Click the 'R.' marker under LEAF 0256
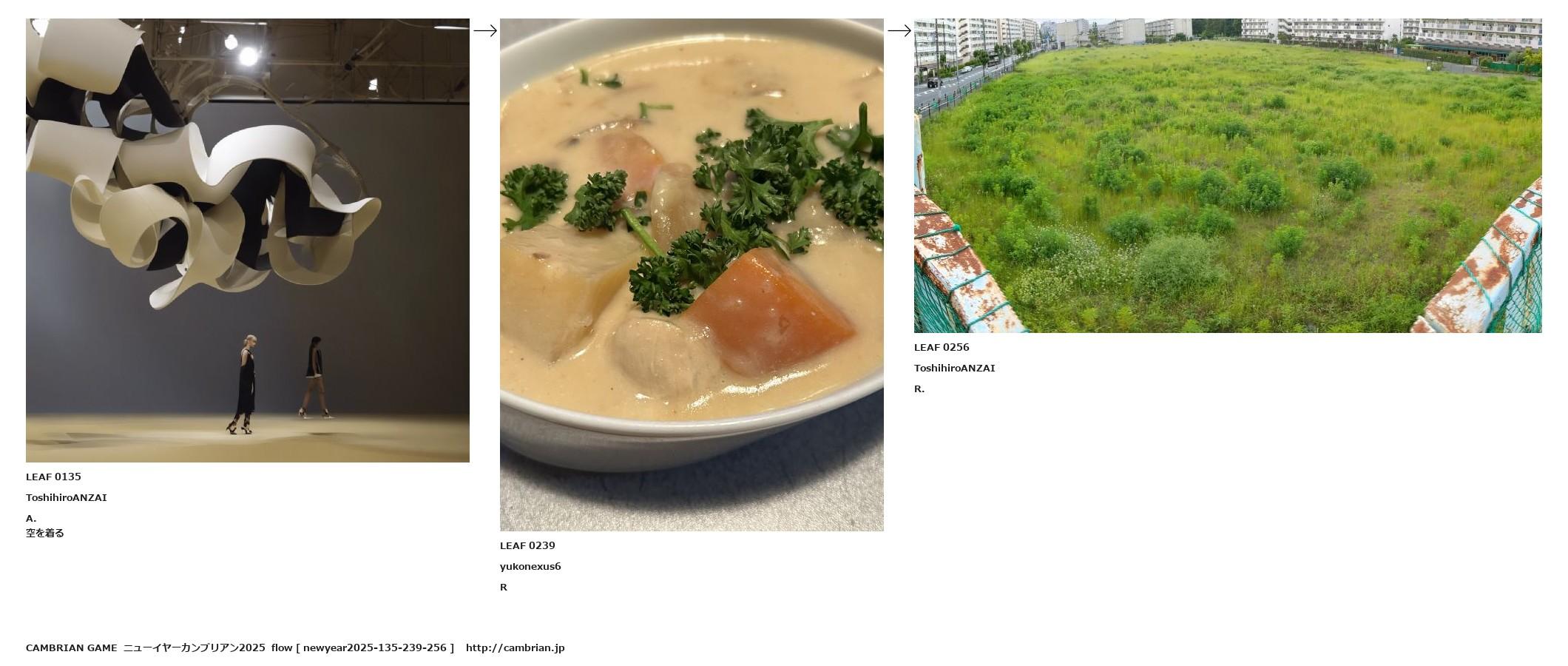The image size is (1568, 666). click(919, 388)
